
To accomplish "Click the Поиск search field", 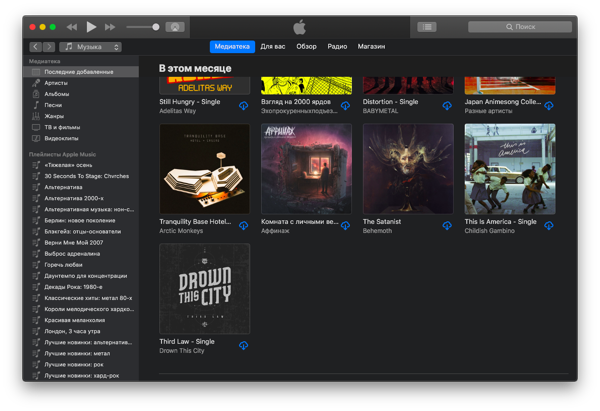I will point(520,27).
